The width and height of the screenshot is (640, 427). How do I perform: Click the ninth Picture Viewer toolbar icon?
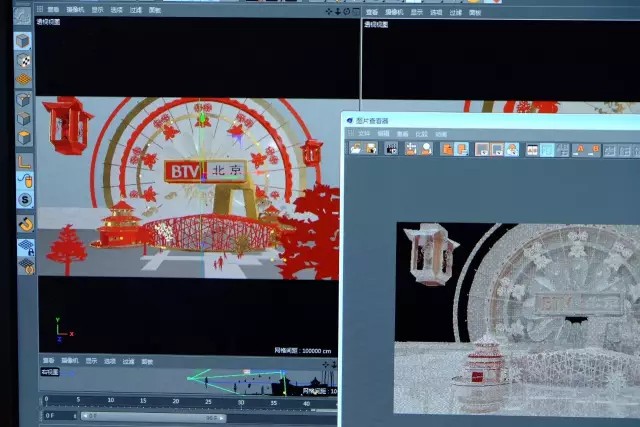pyautogui.click(x=497, y=150)
